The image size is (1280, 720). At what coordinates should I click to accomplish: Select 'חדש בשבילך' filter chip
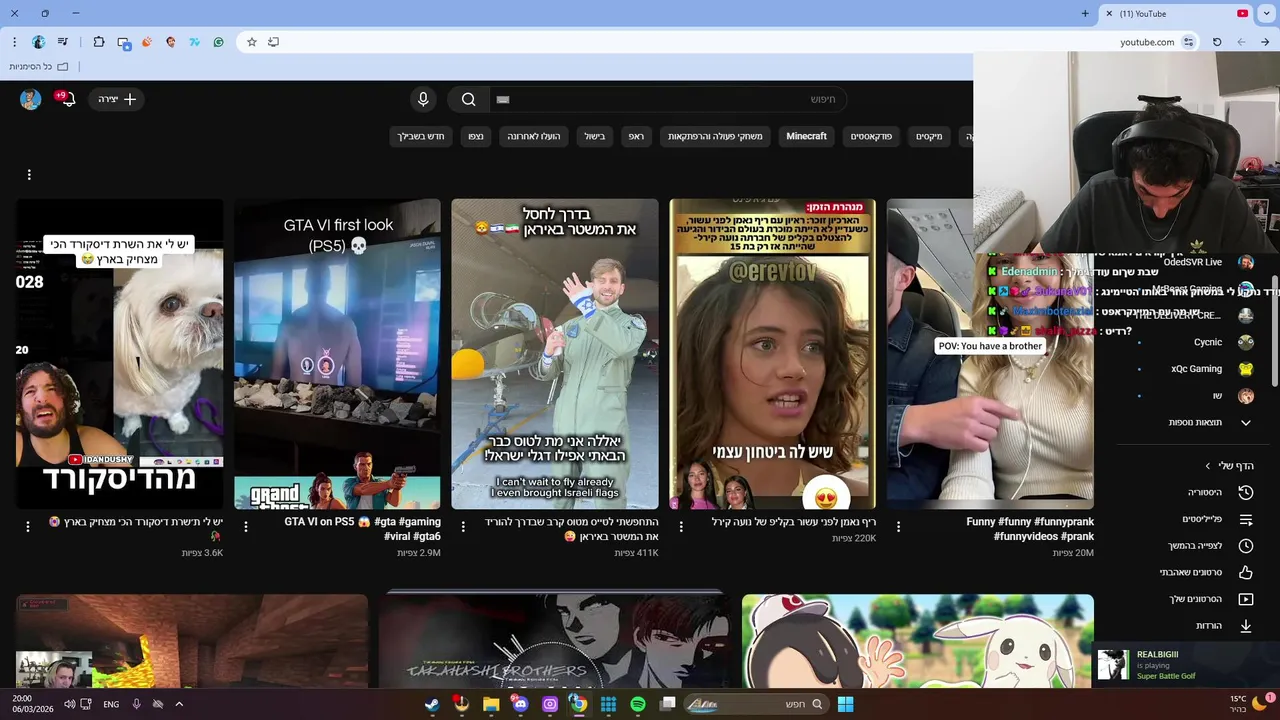tap(421, 136)
